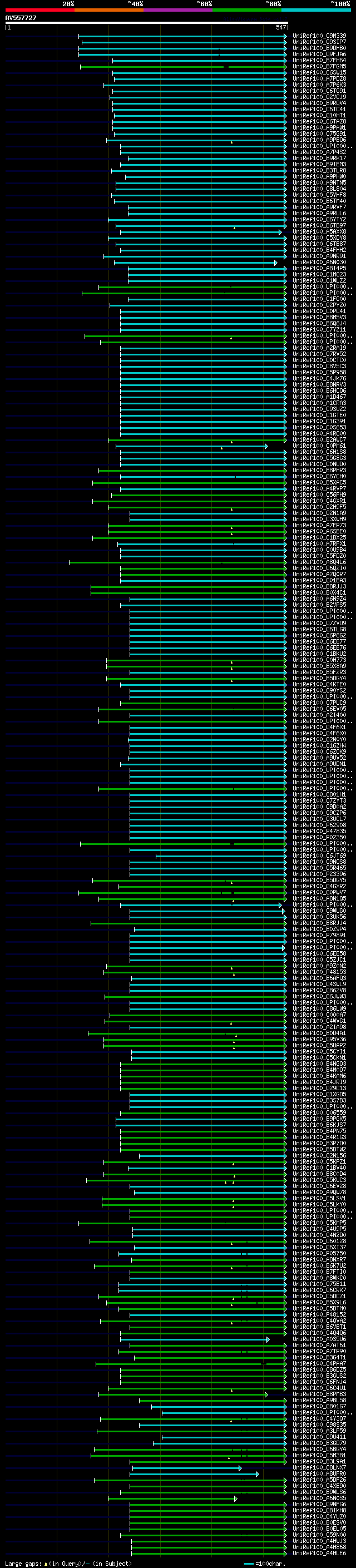Select hit label UniRef100_Q9NFG6

point(319,1504)
